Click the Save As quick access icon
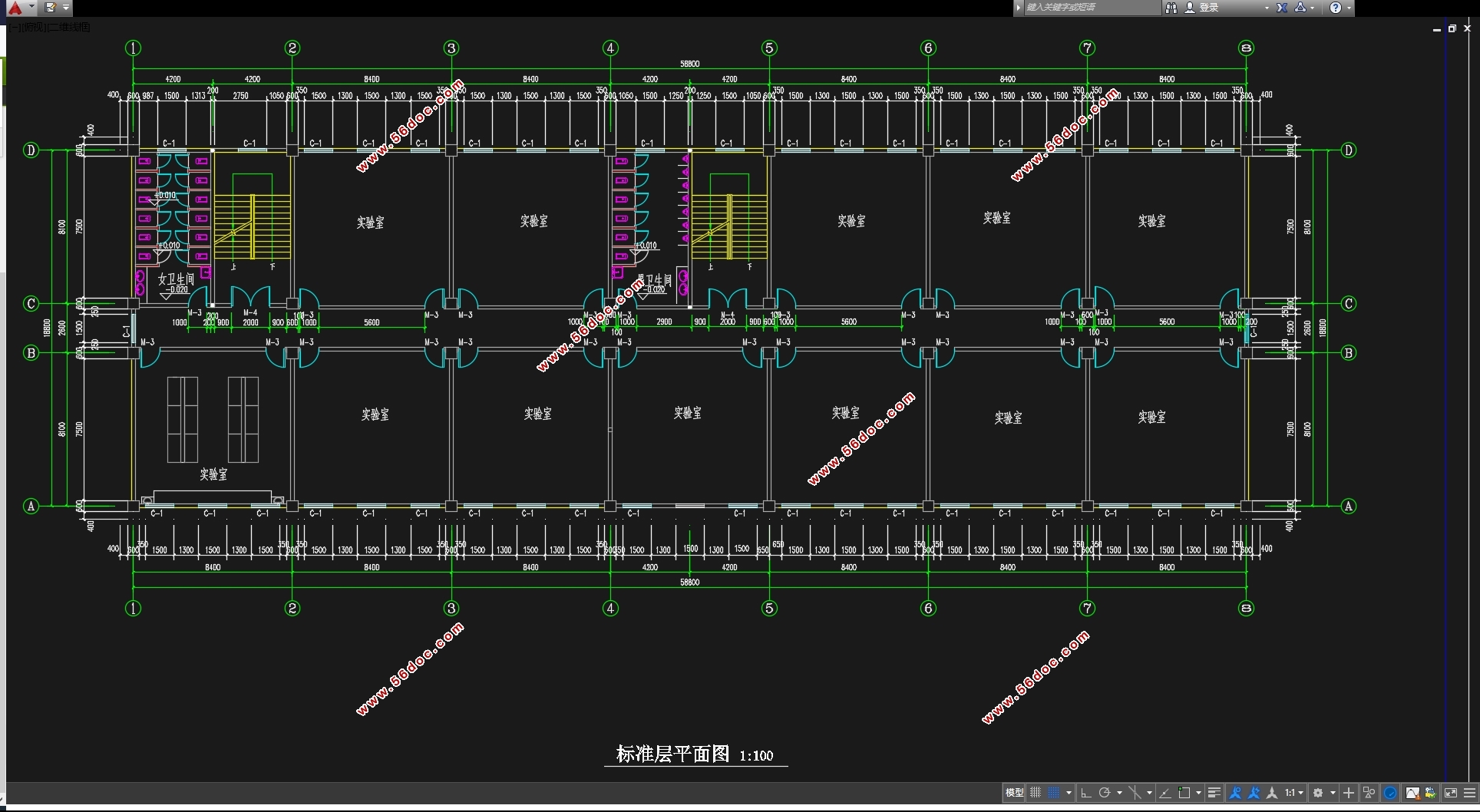 click(51, 8)
